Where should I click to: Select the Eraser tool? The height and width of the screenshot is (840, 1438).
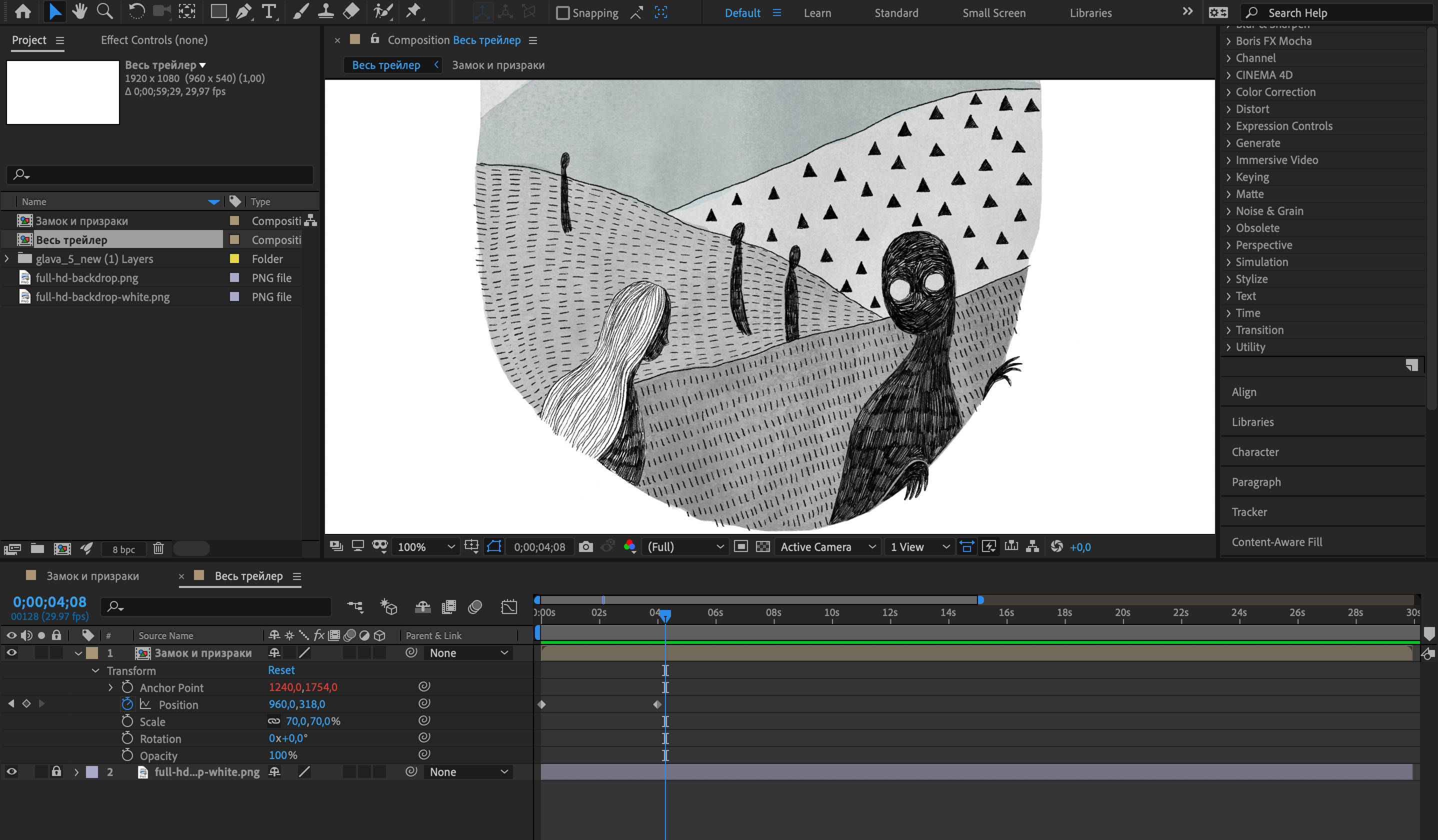point(351,12)
